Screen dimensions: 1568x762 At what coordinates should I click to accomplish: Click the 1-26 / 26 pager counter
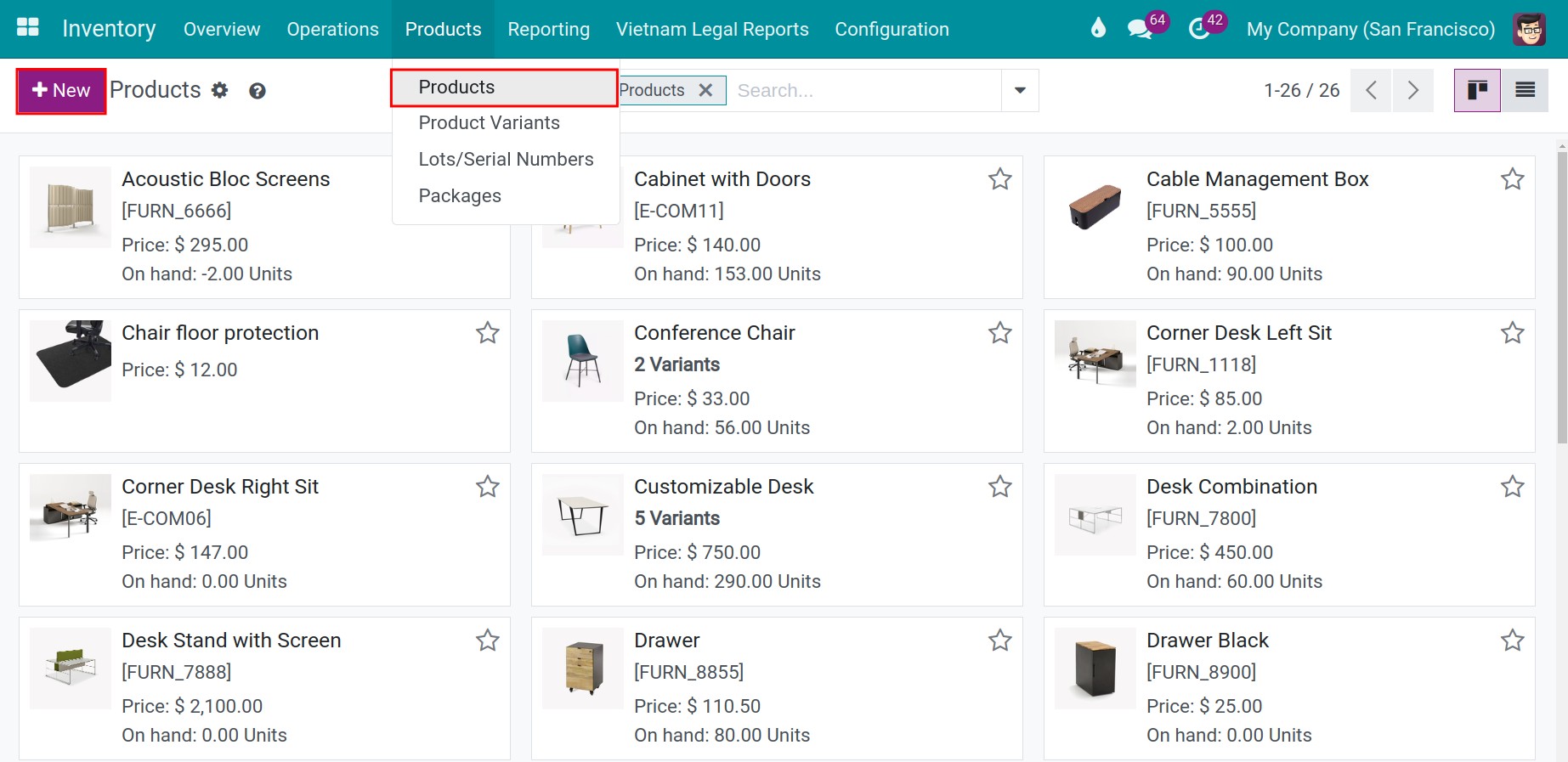pos(1301,90)
